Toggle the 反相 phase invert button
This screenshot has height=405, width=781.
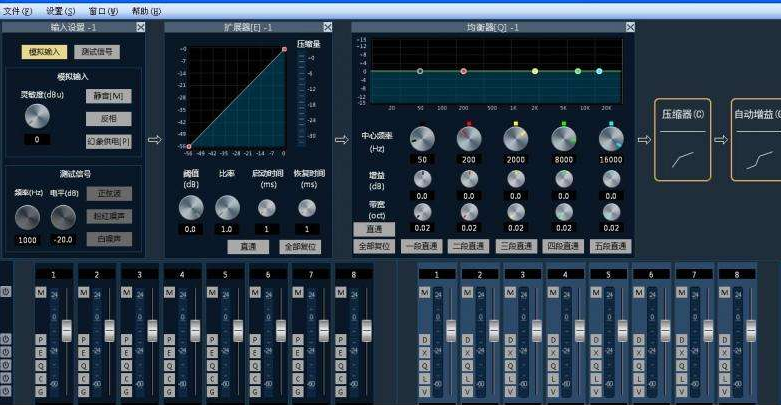tap(109, 119)
